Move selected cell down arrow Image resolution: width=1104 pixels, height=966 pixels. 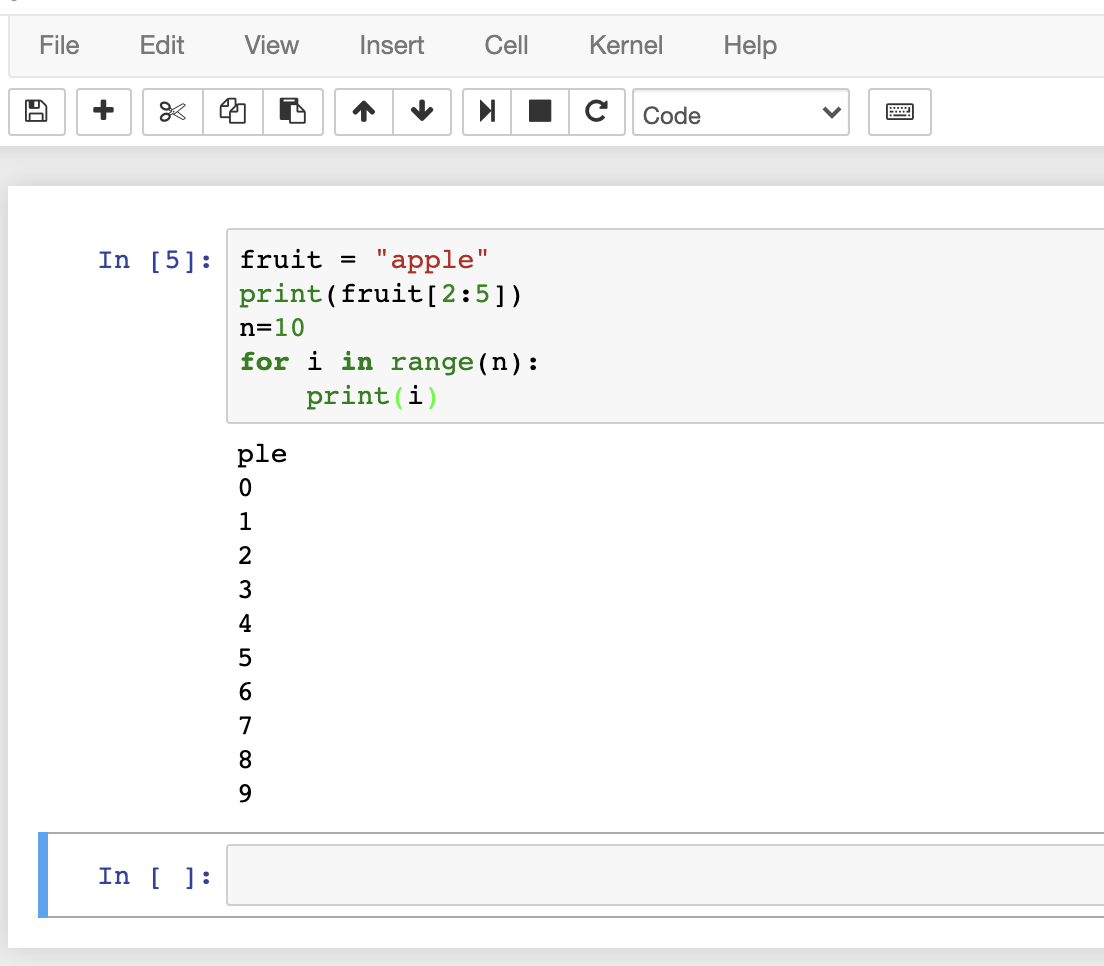point(422,112)
